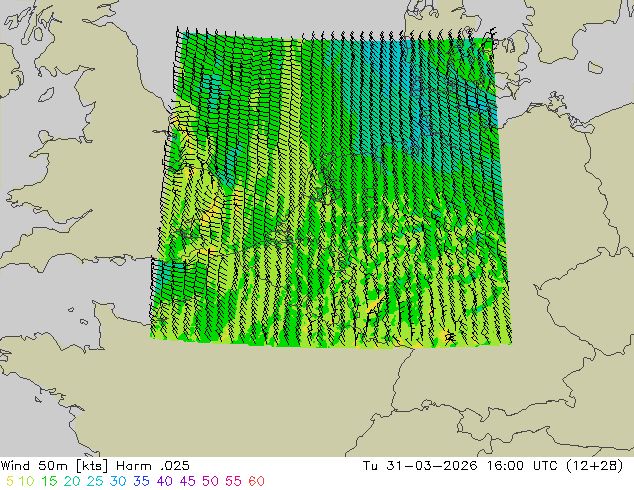634x490 pixels.
Task: Click the forecast date 'Tu 31-03-2026 16:00 UTC (12+28)'
Action: [x=493, y=466]
